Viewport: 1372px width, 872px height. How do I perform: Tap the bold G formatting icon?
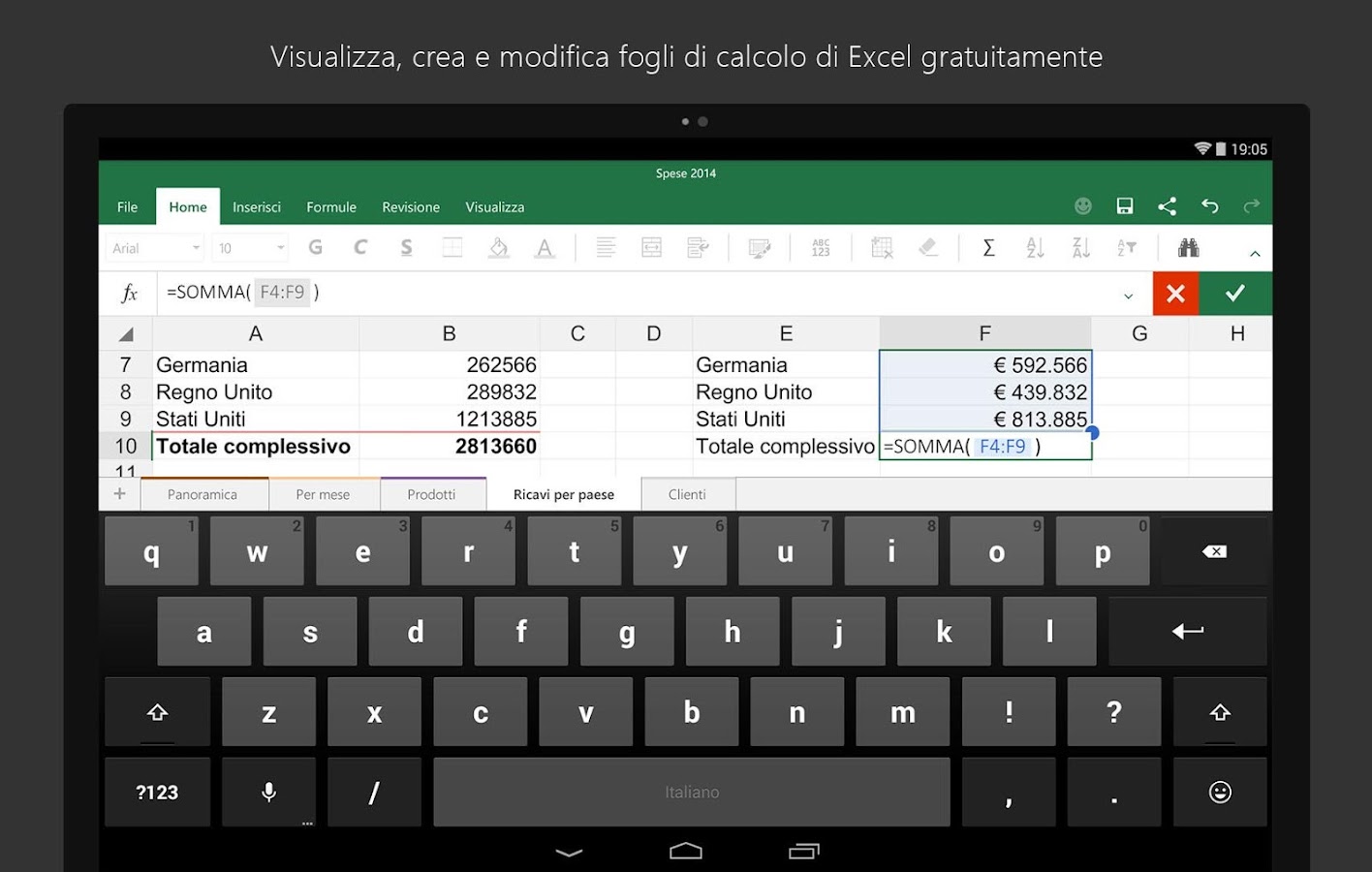click(x=315, y=248)
